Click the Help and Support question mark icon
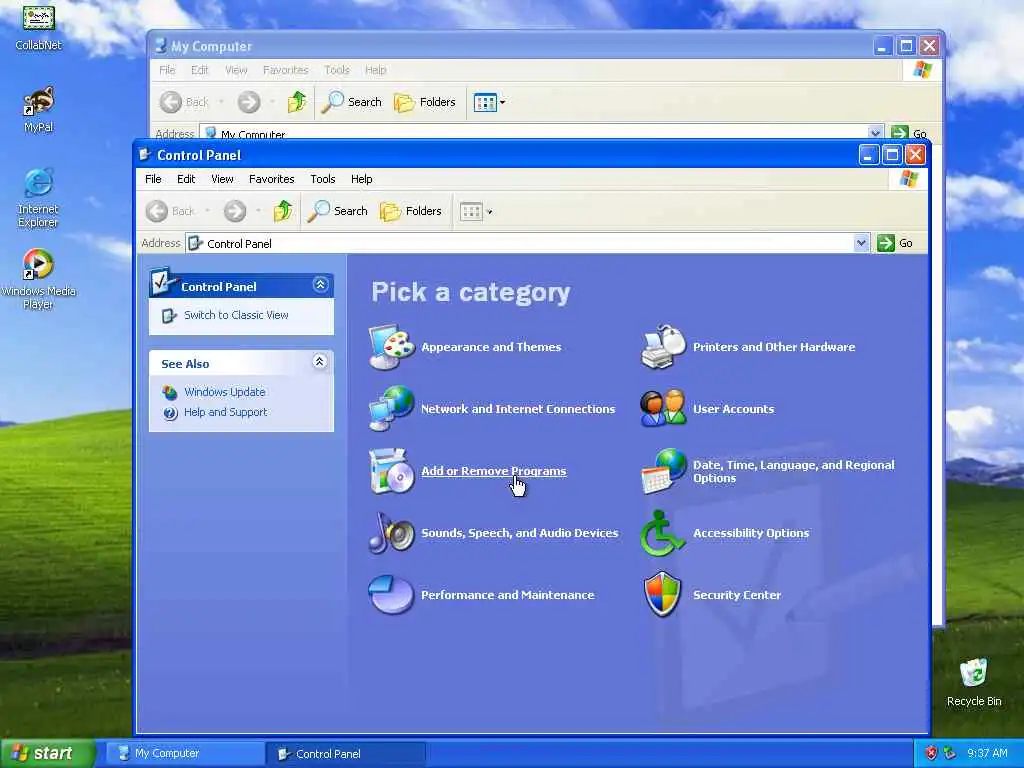Image resolution: width=1024 pixels, height=768 pixels. [x=170, y=413]
